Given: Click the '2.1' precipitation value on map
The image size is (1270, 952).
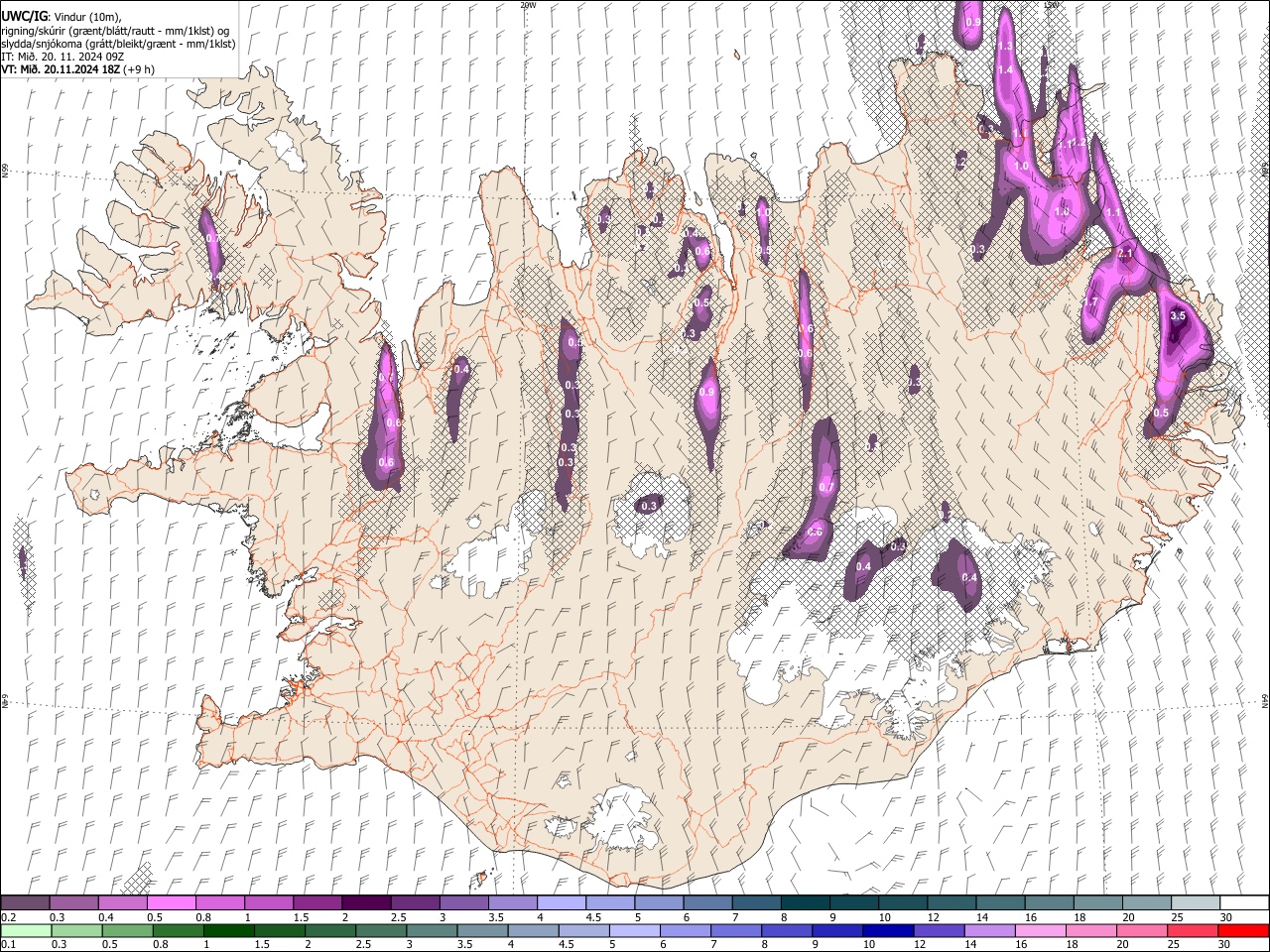Looking at the screenshot, I should point(1125,254).
